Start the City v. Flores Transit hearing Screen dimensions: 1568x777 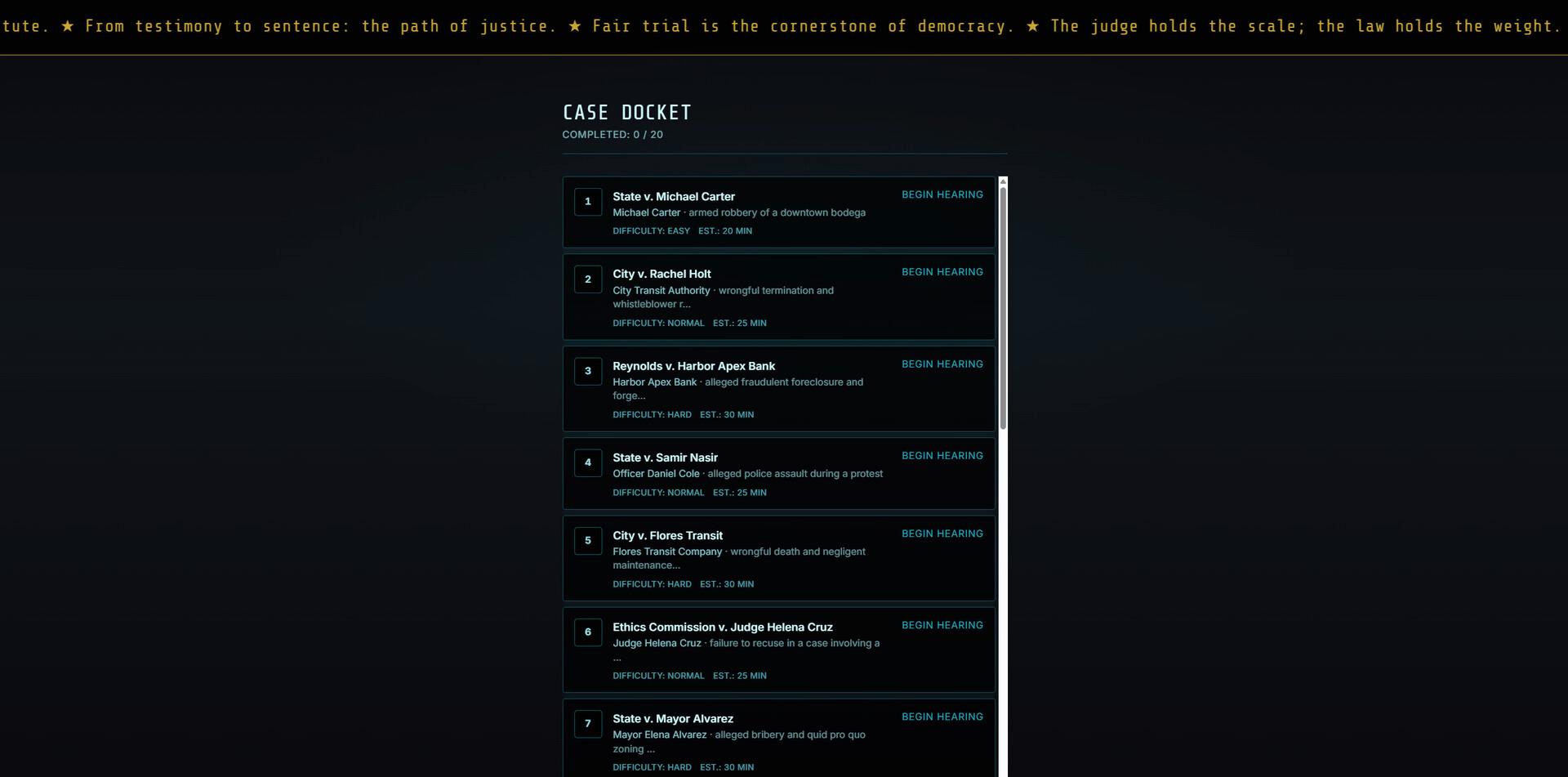pos(942,534)
